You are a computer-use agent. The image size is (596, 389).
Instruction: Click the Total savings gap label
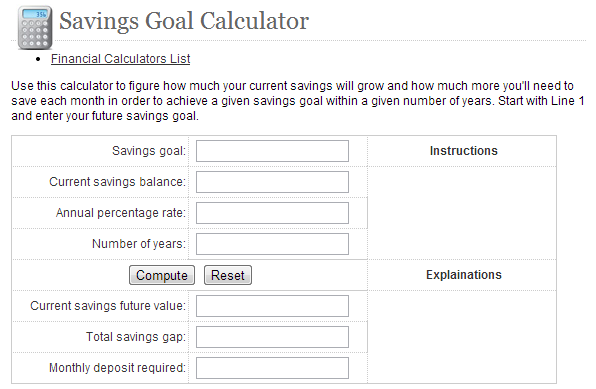(136, 337)
